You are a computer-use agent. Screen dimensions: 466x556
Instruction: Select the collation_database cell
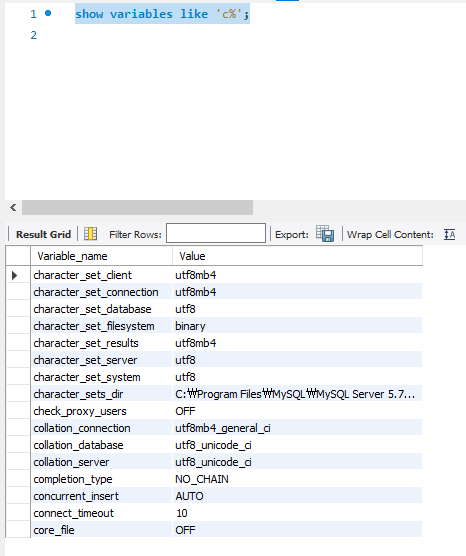101,445
